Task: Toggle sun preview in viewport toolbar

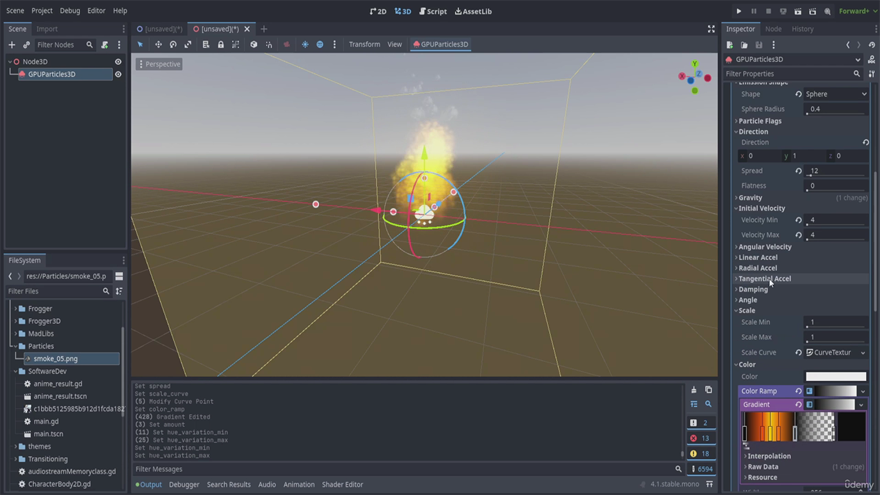Action: (305, 44)
